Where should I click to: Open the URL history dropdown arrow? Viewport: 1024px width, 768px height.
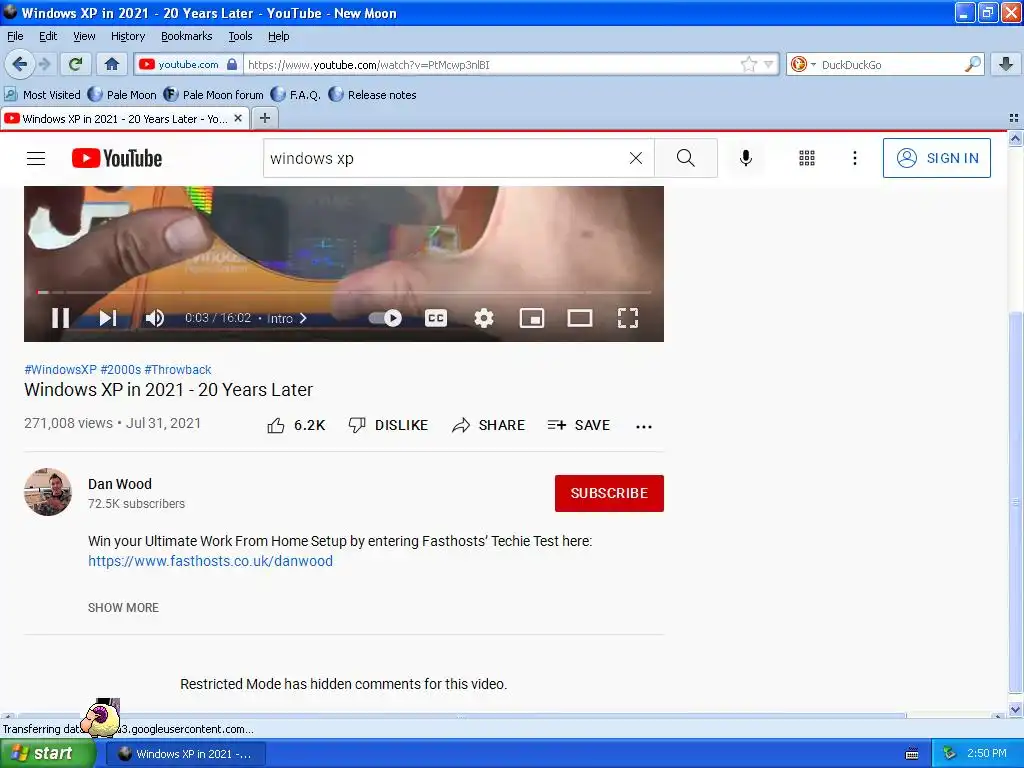click(769, 64)
